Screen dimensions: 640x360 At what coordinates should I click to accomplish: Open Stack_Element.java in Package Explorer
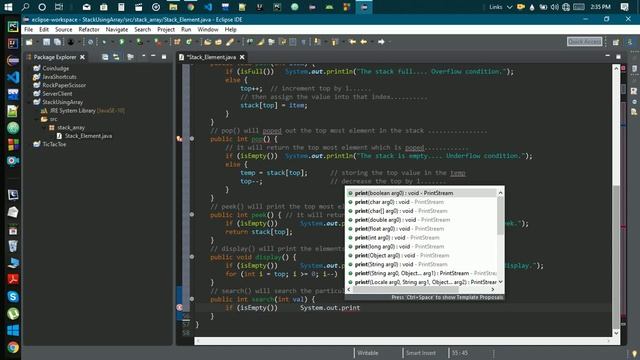click(x=88, y=136)
